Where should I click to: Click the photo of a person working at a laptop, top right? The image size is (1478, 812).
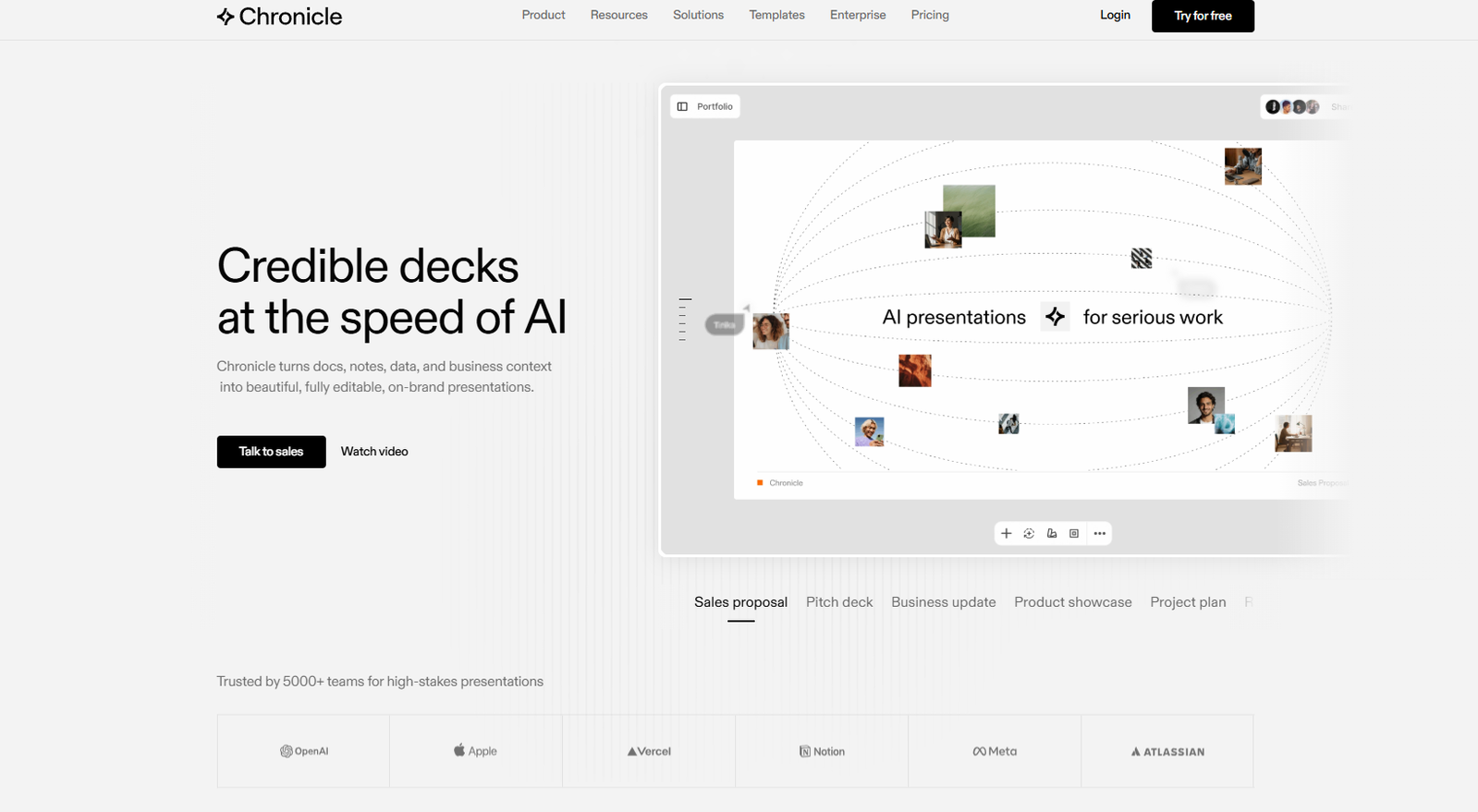[1243, 166]
